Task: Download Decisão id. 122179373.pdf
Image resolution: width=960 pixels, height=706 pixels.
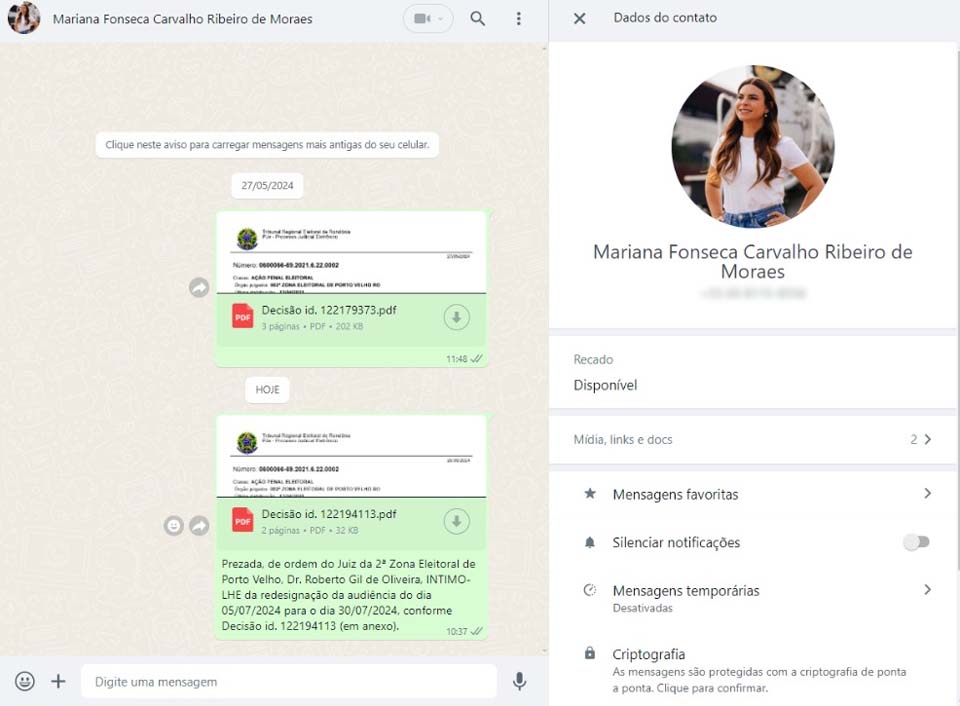Action: pyautogui.click(x=456, y=317)
